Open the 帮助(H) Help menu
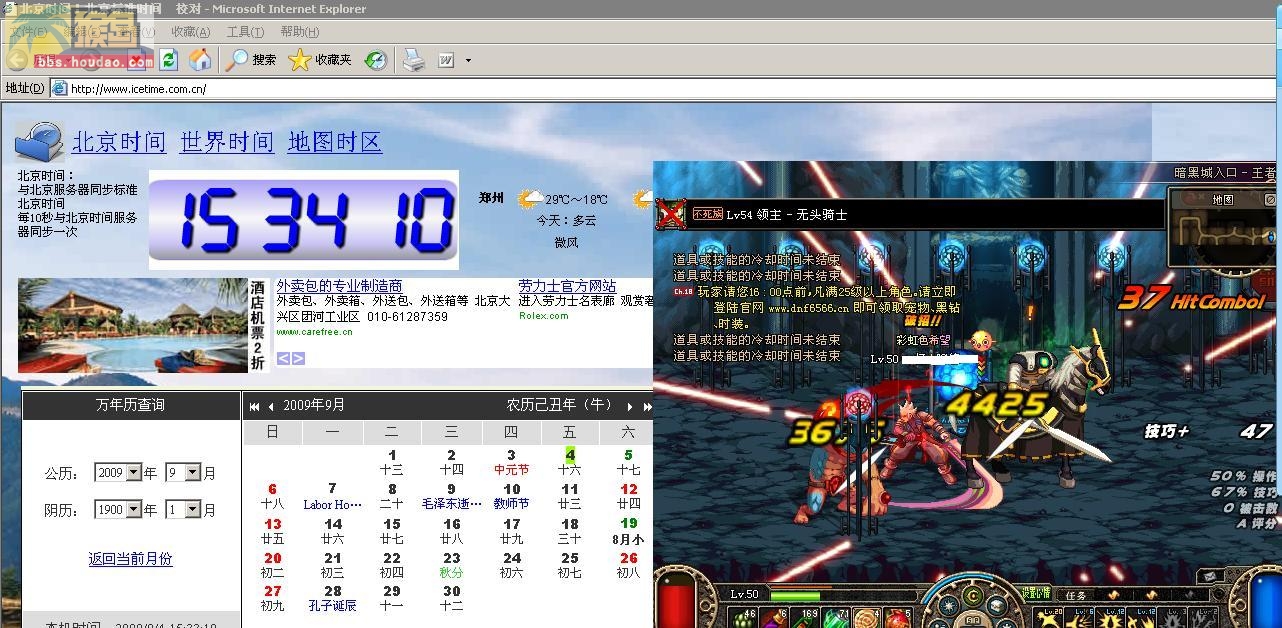This screenshot has height=628, width=1282. [300, 32]
